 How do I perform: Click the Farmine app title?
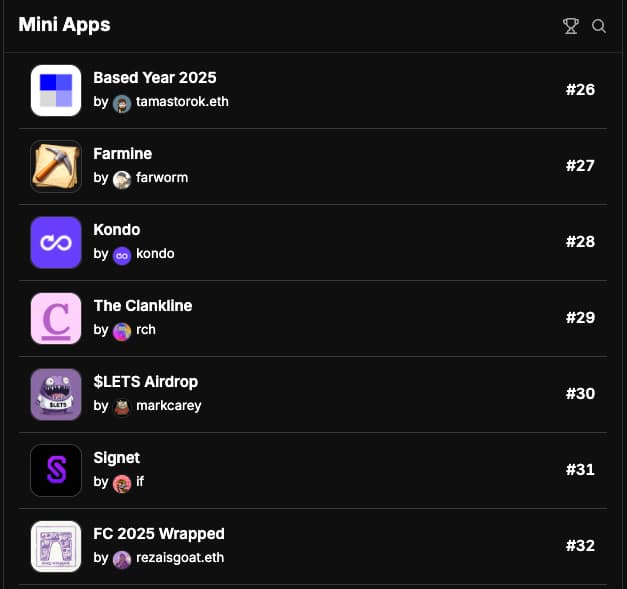pos(122,154)
